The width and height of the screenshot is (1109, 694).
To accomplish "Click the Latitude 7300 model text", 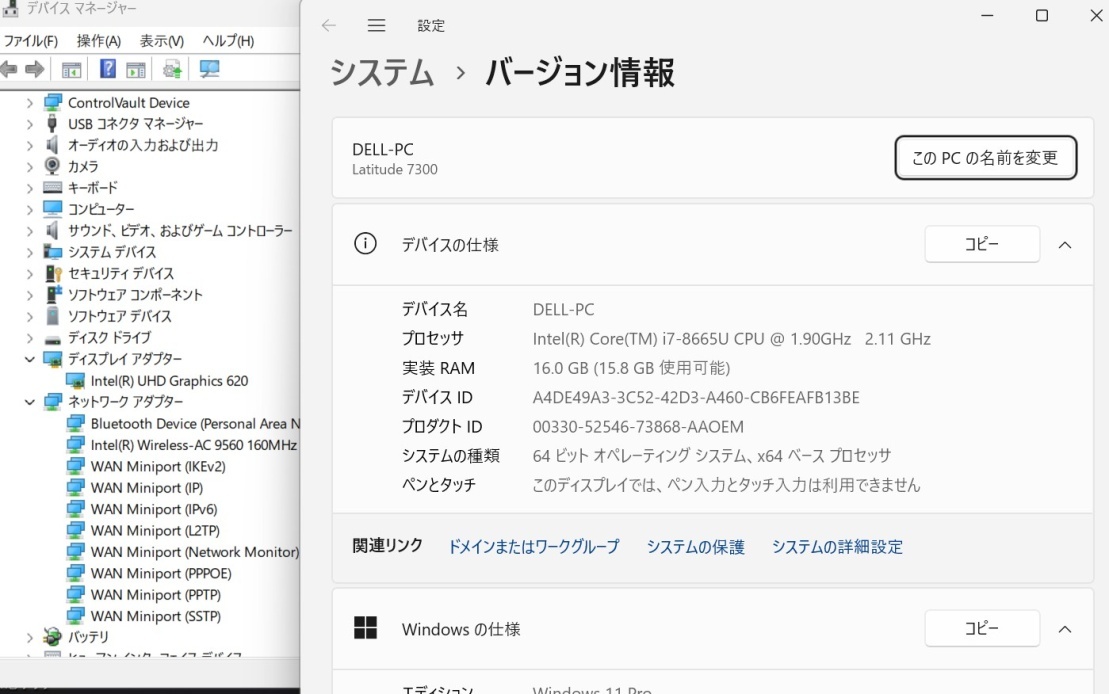I will [395, 169].
